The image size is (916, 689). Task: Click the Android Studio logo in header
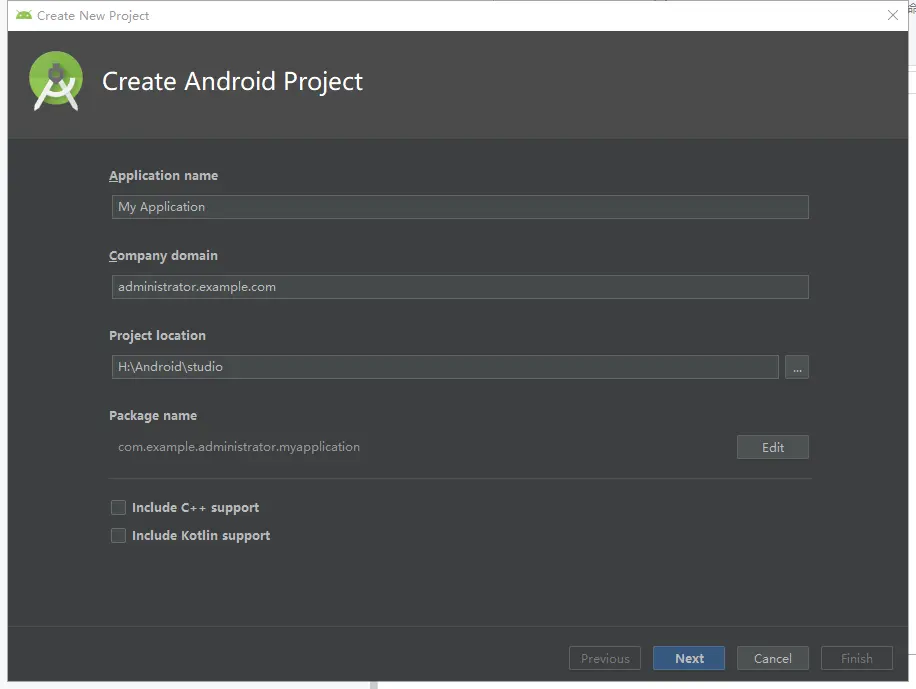pos(55,81)
